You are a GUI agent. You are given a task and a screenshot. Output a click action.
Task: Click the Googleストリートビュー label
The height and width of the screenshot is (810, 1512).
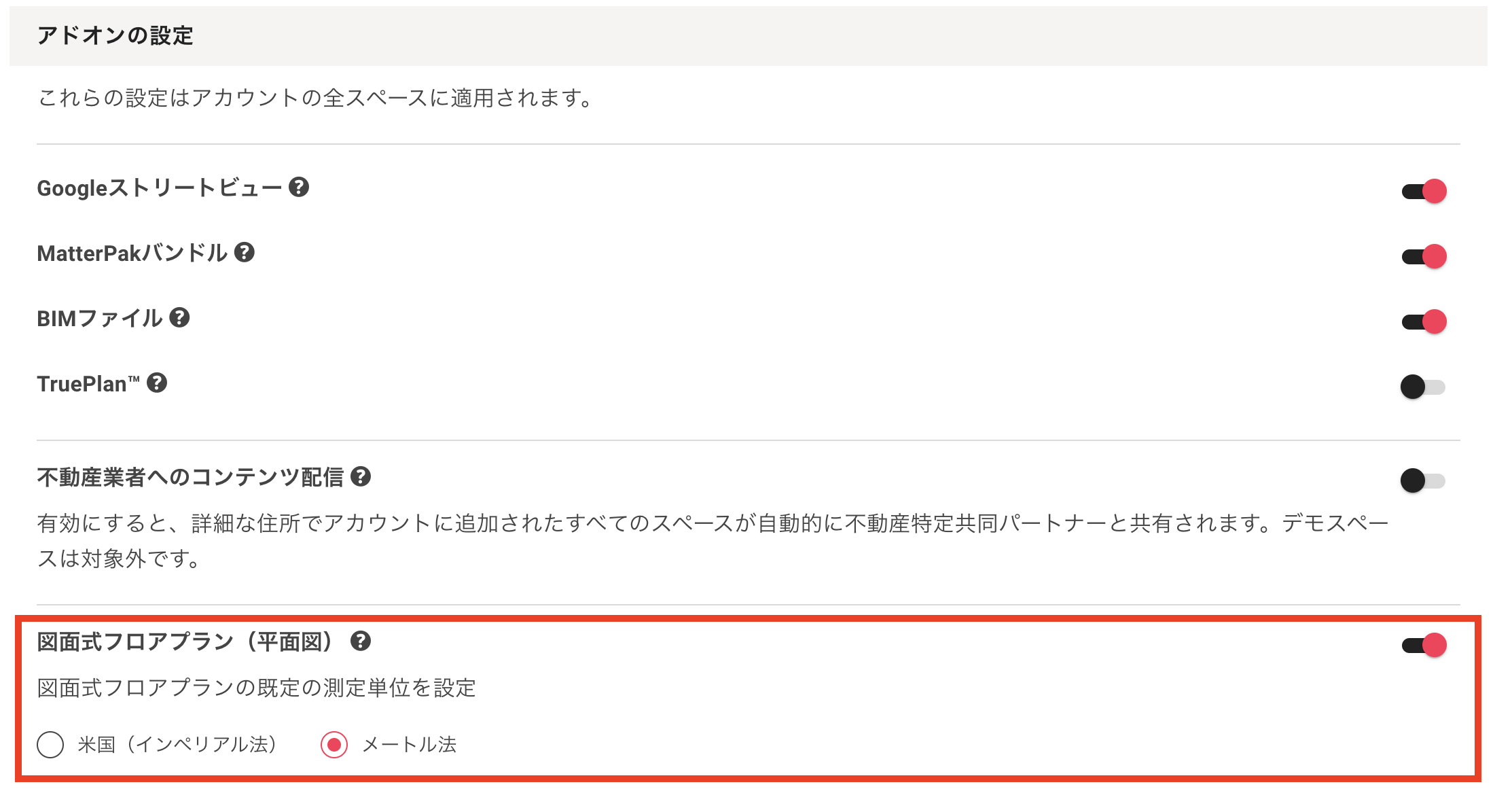[160, 188]
